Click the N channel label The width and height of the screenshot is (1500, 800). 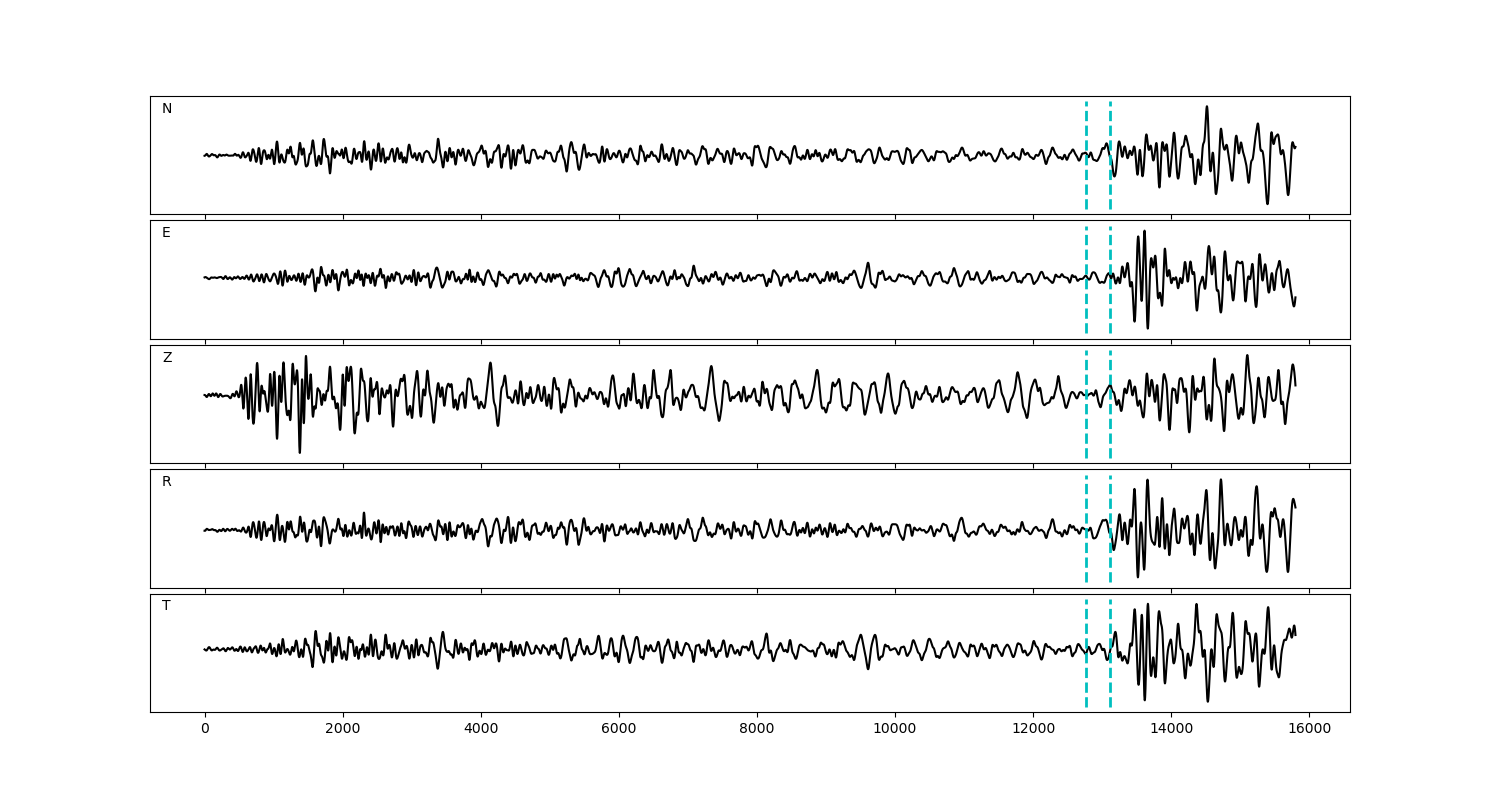coord(167,109)
